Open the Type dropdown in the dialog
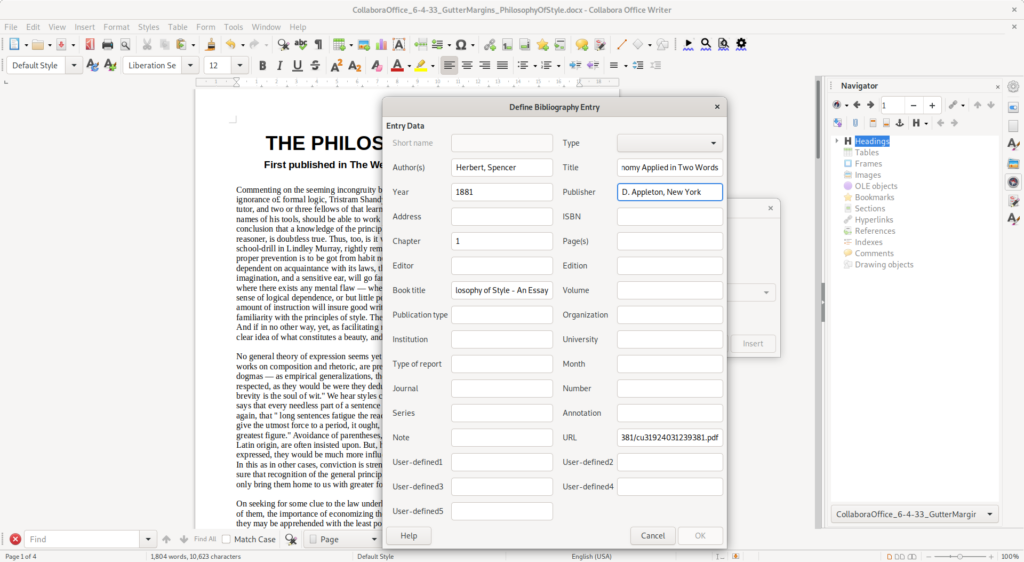Screen dimensions: 1024x562 (669, 143)
